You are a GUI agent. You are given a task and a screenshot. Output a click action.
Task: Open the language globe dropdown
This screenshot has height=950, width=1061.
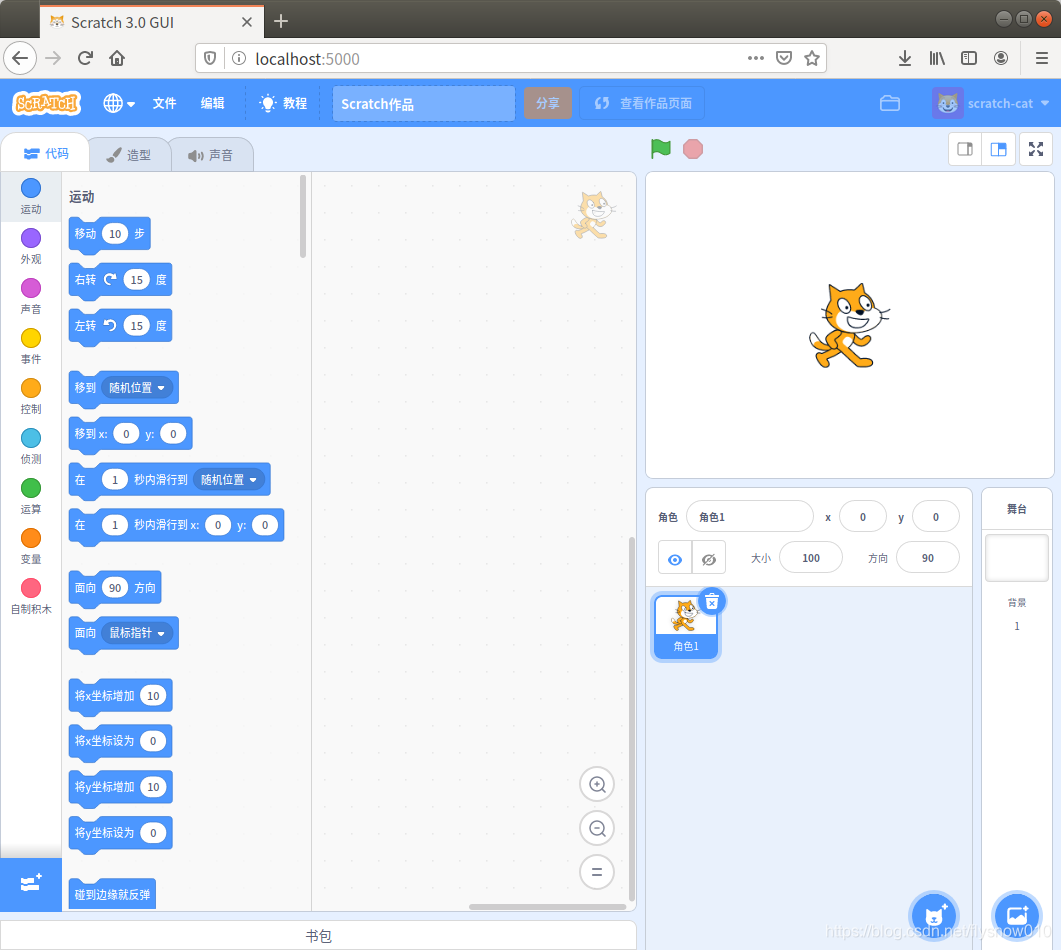tap(119, 103)
